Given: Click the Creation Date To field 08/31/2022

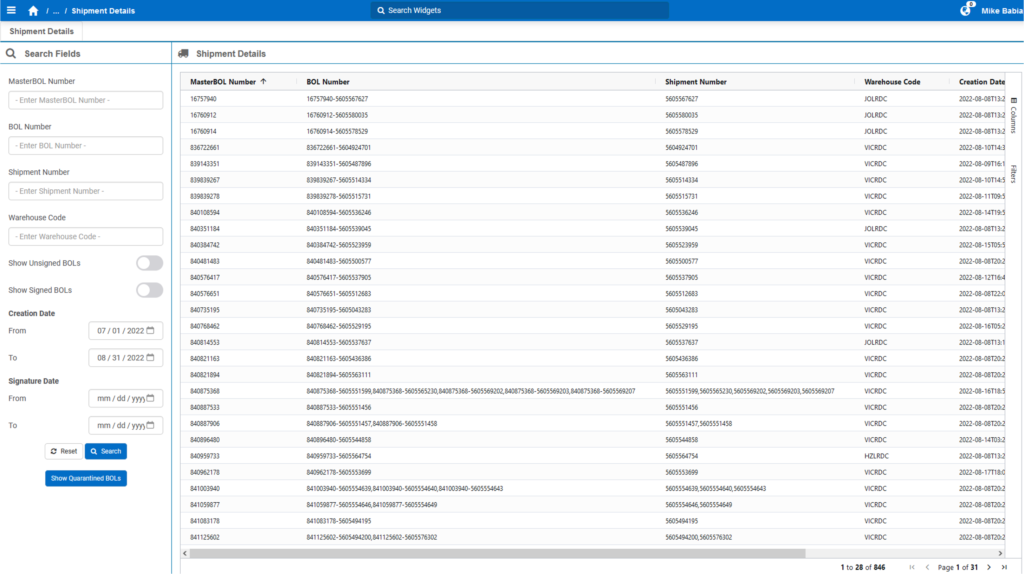Looking at the screenshot, I should pos(125,358).
